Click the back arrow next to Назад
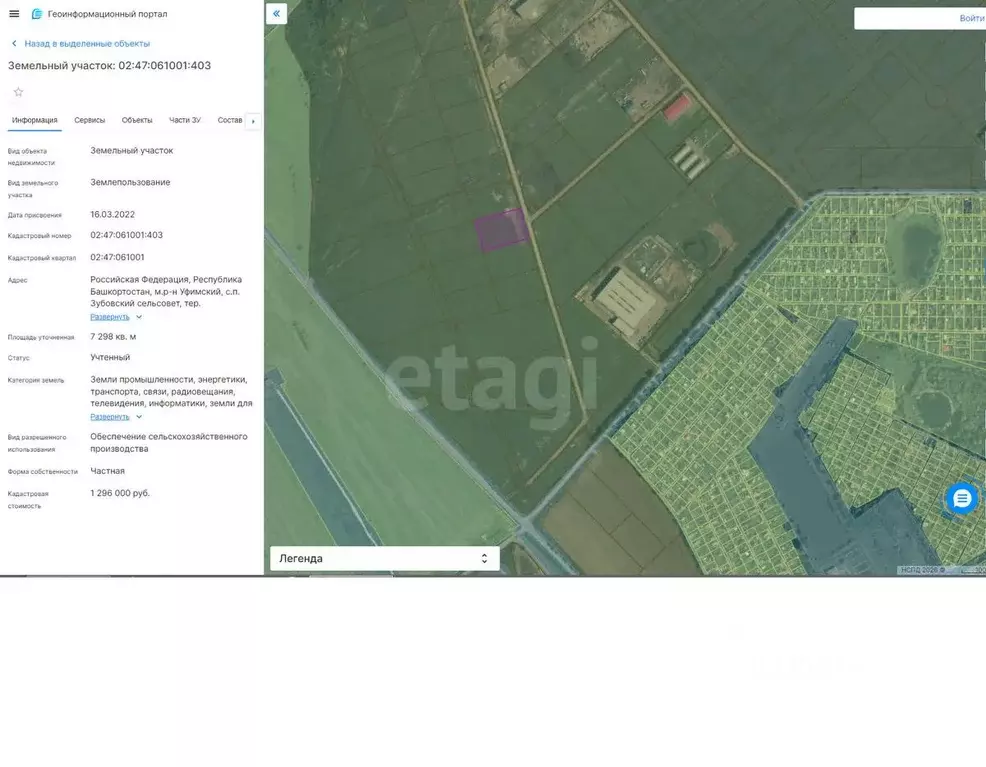 pyautogui.click(x=14, y=44)
